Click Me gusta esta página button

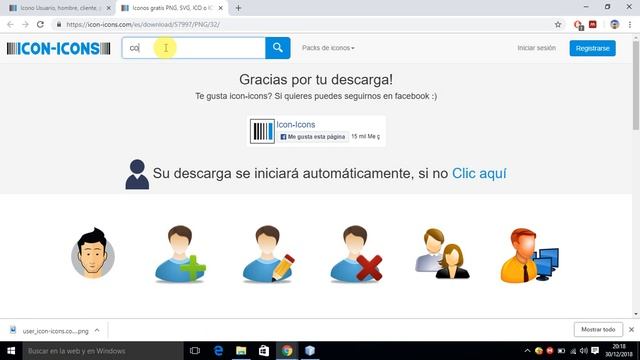click(x=313, y=137)
